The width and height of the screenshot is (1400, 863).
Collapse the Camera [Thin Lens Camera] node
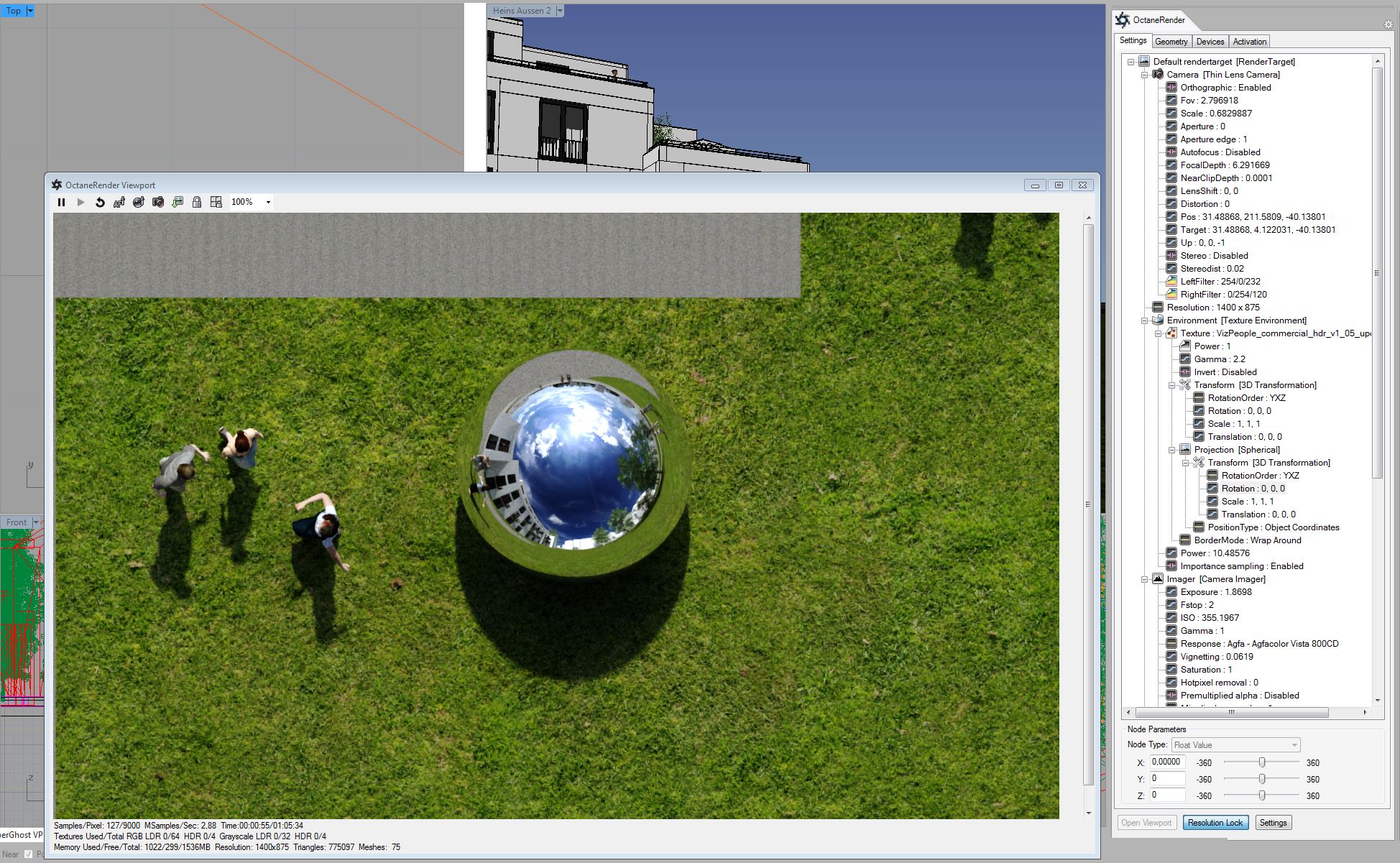pyautogui.click(x=1145, y=75)
